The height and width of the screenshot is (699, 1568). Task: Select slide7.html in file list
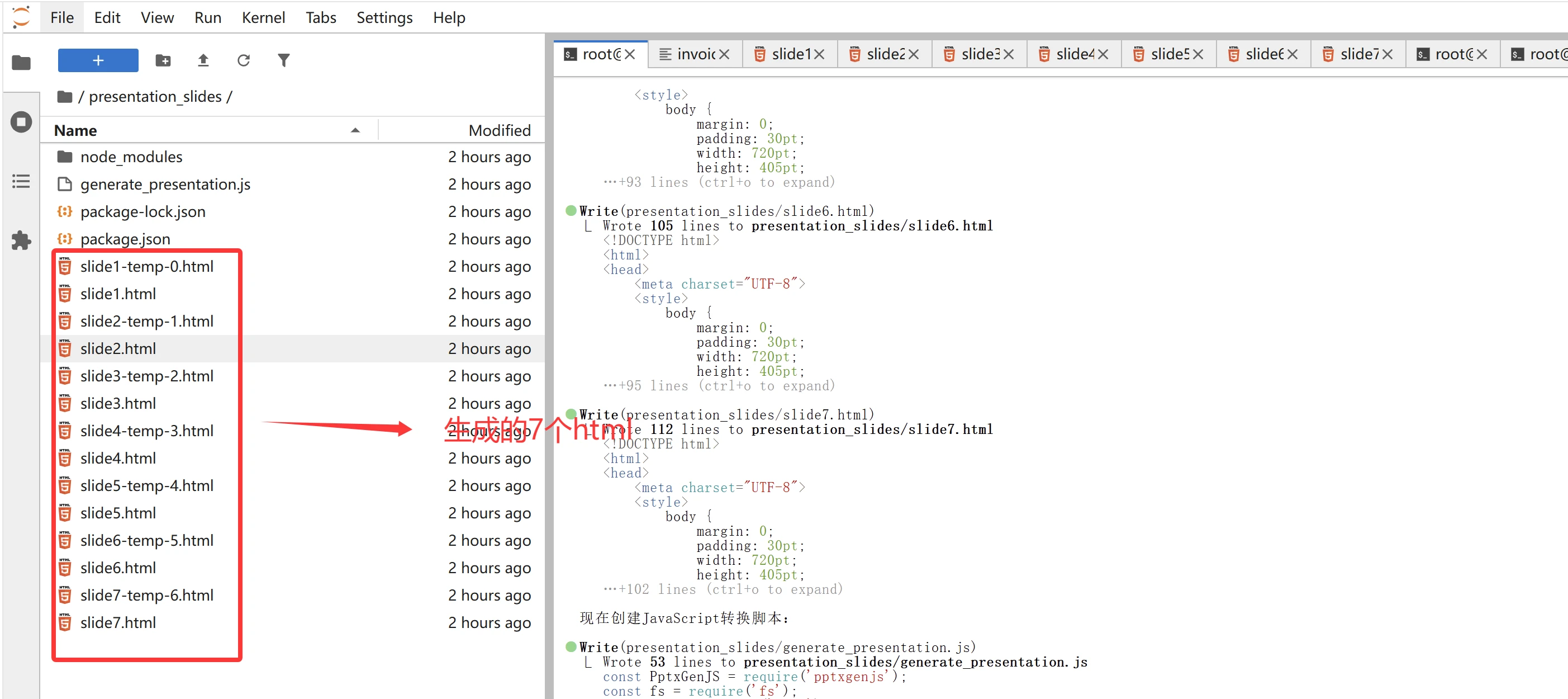[118, 623]
